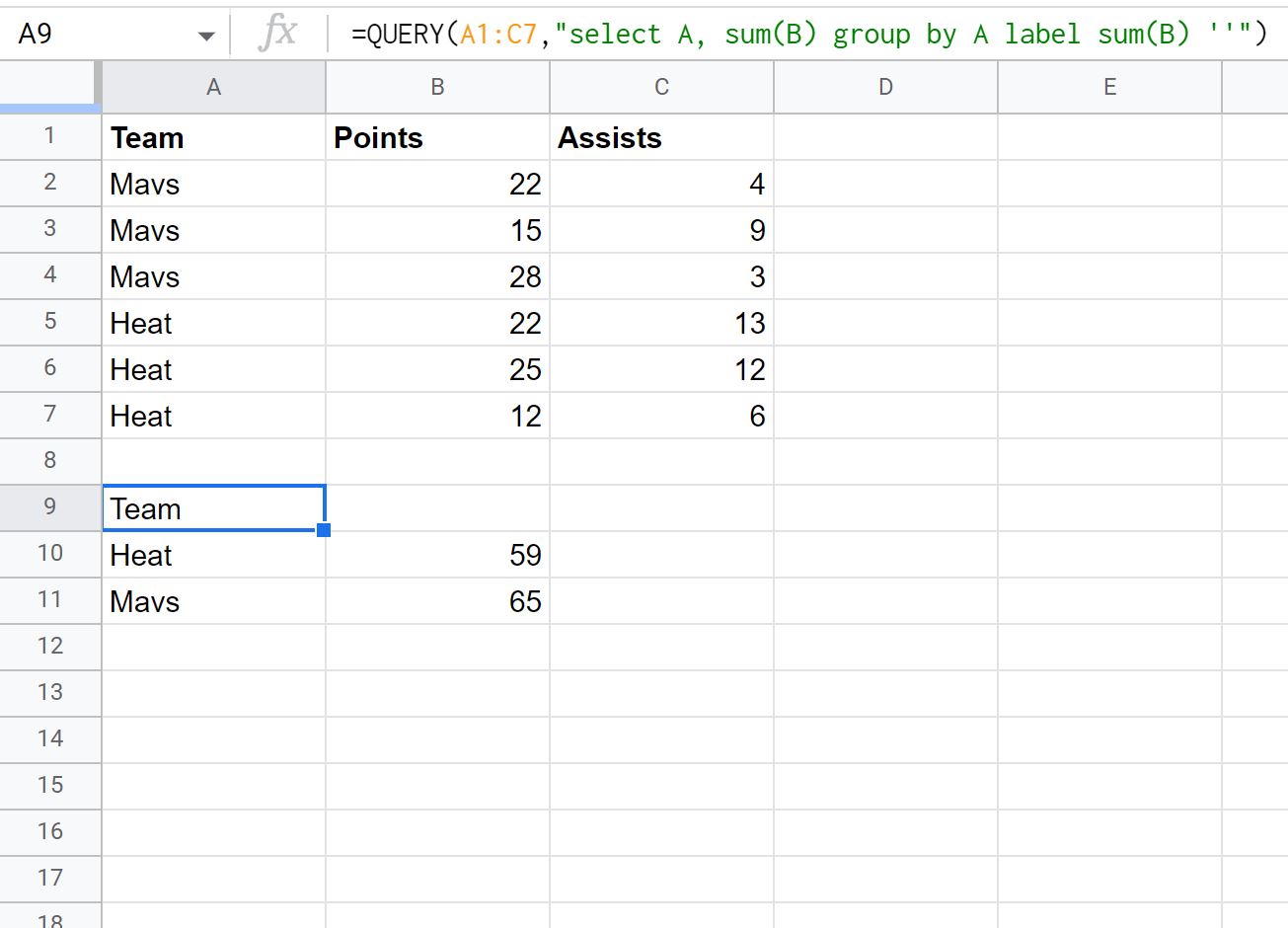The height and width of the screenshot is (928, 1288).
Task: Click cell A5 containing Heat
Action: tap(213, 323)
